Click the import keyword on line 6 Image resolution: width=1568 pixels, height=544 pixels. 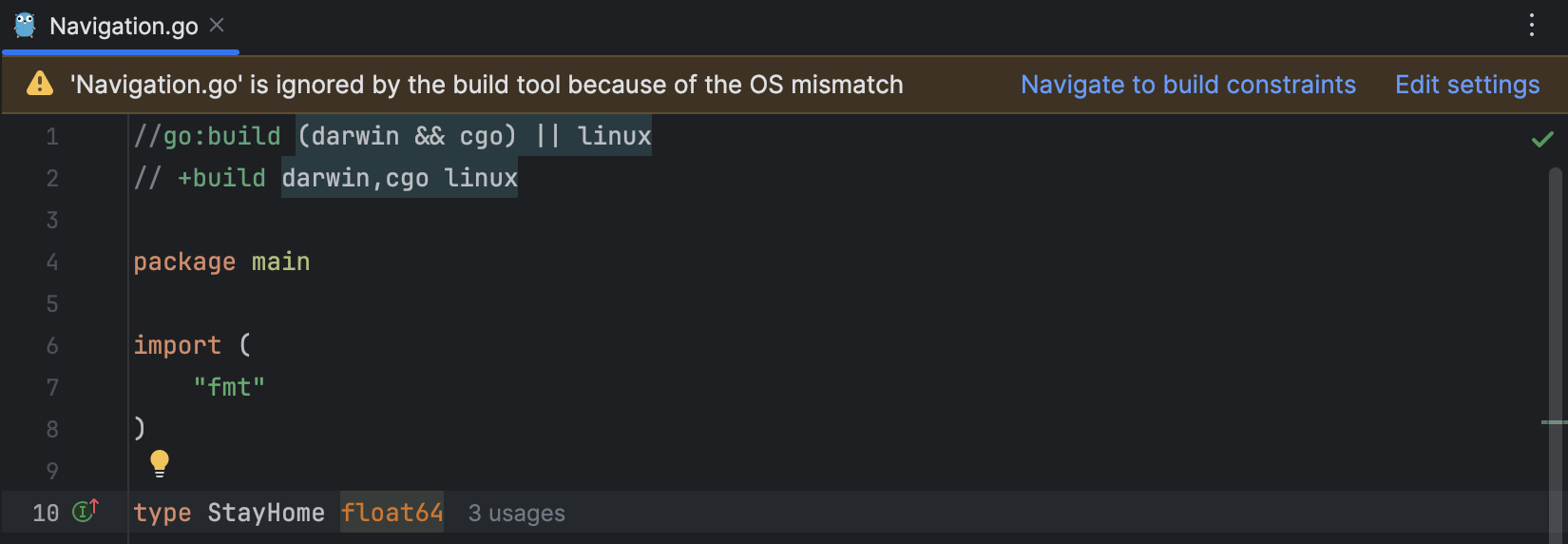pos(177,345)
